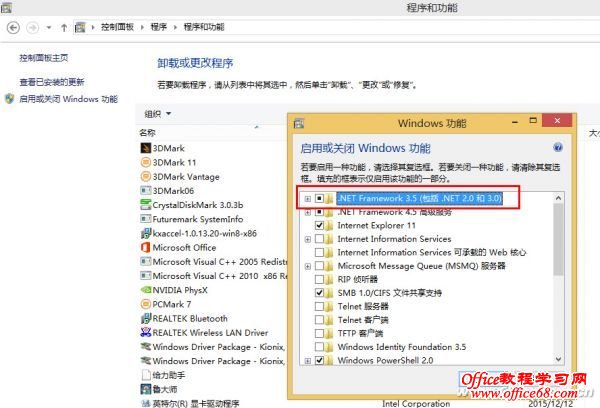The image size is (600, 408).
Task: Click the 名称 column header
Action: pos(147,132)
